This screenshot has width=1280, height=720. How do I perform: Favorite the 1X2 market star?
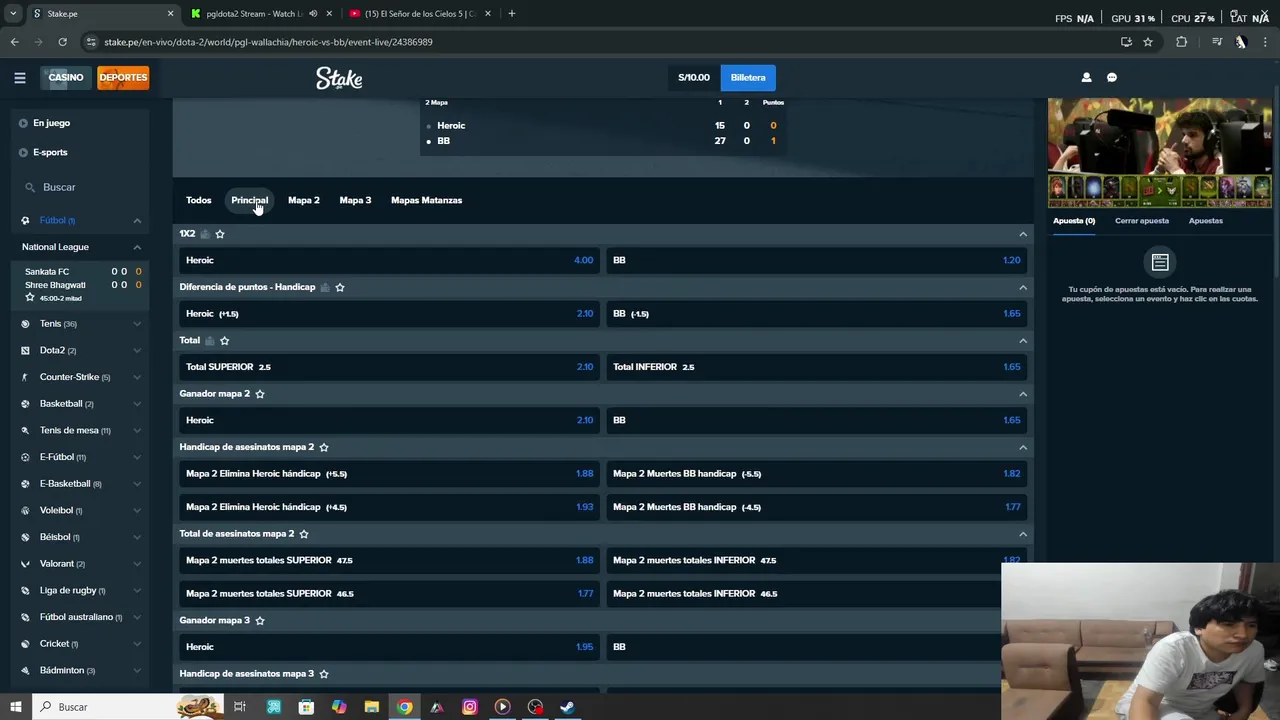[x=220, y=234]
